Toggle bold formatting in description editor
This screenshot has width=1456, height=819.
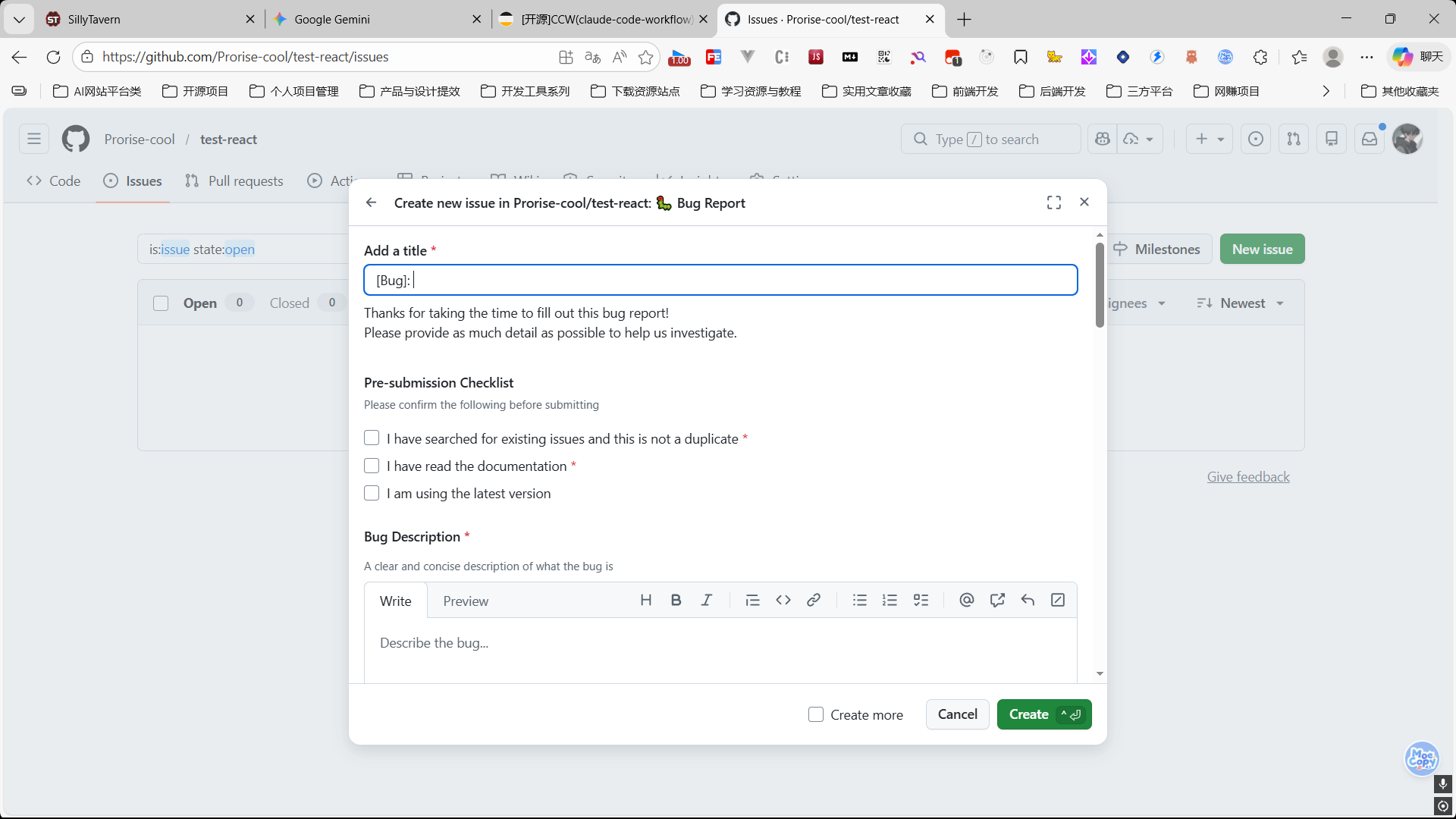(676, 601)
